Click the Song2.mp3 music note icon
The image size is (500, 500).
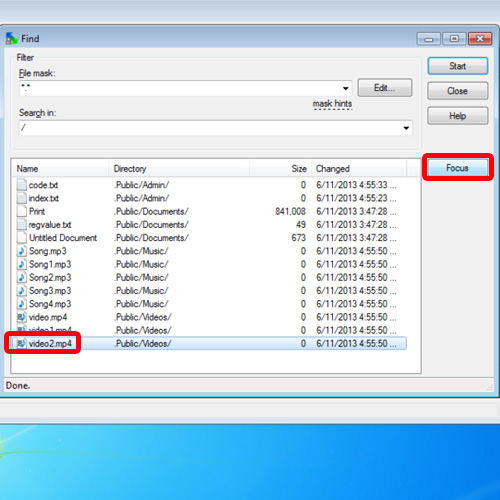pyautogui.click(x=22, y=277)
